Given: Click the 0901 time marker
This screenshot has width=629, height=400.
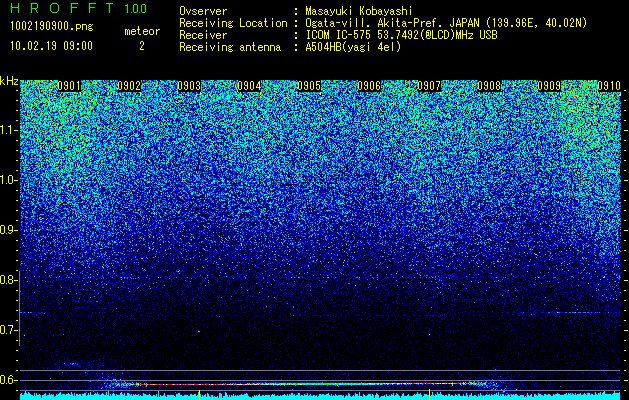Looking at the screenshot, I should click(69, 86).
